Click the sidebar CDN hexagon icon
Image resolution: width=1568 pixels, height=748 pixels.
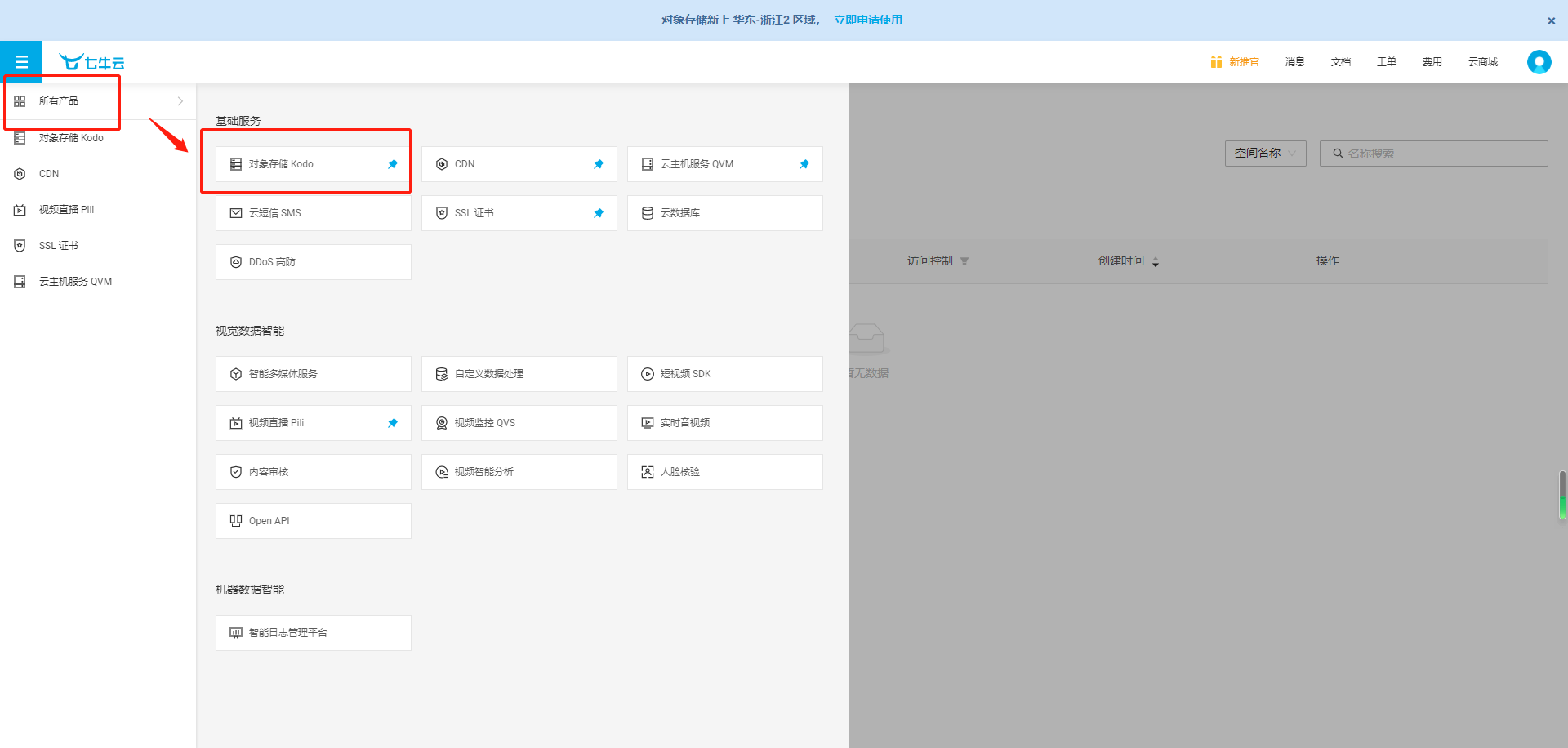[x=20, y=174]
